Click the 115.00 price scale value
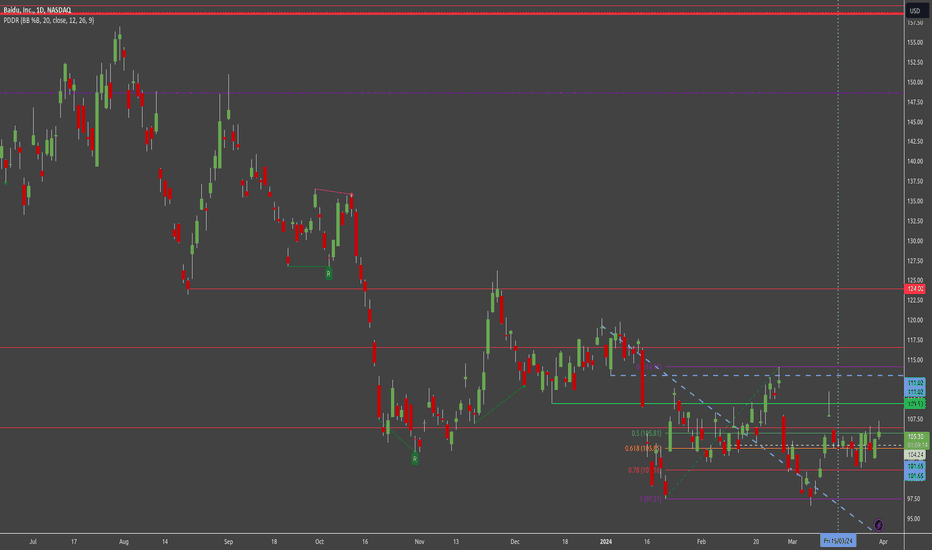 point(915,360)
